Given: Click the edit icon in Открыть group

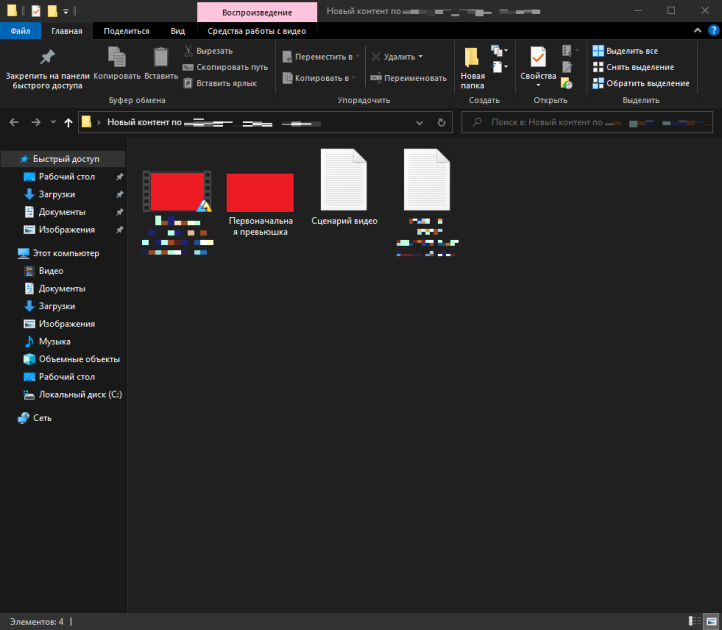Looking at the screenshot, I should 567,67.
